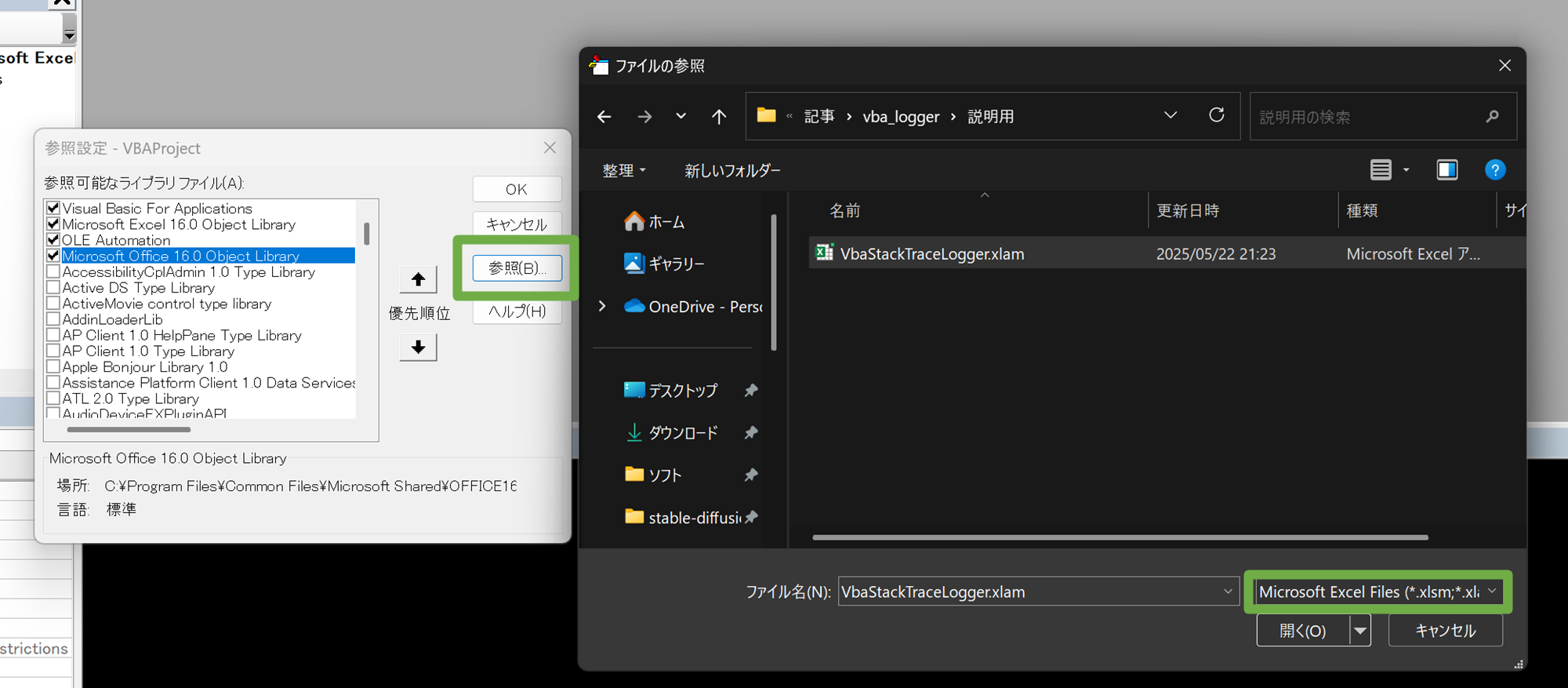Sort files by 名前 column

tap(844, 210)
